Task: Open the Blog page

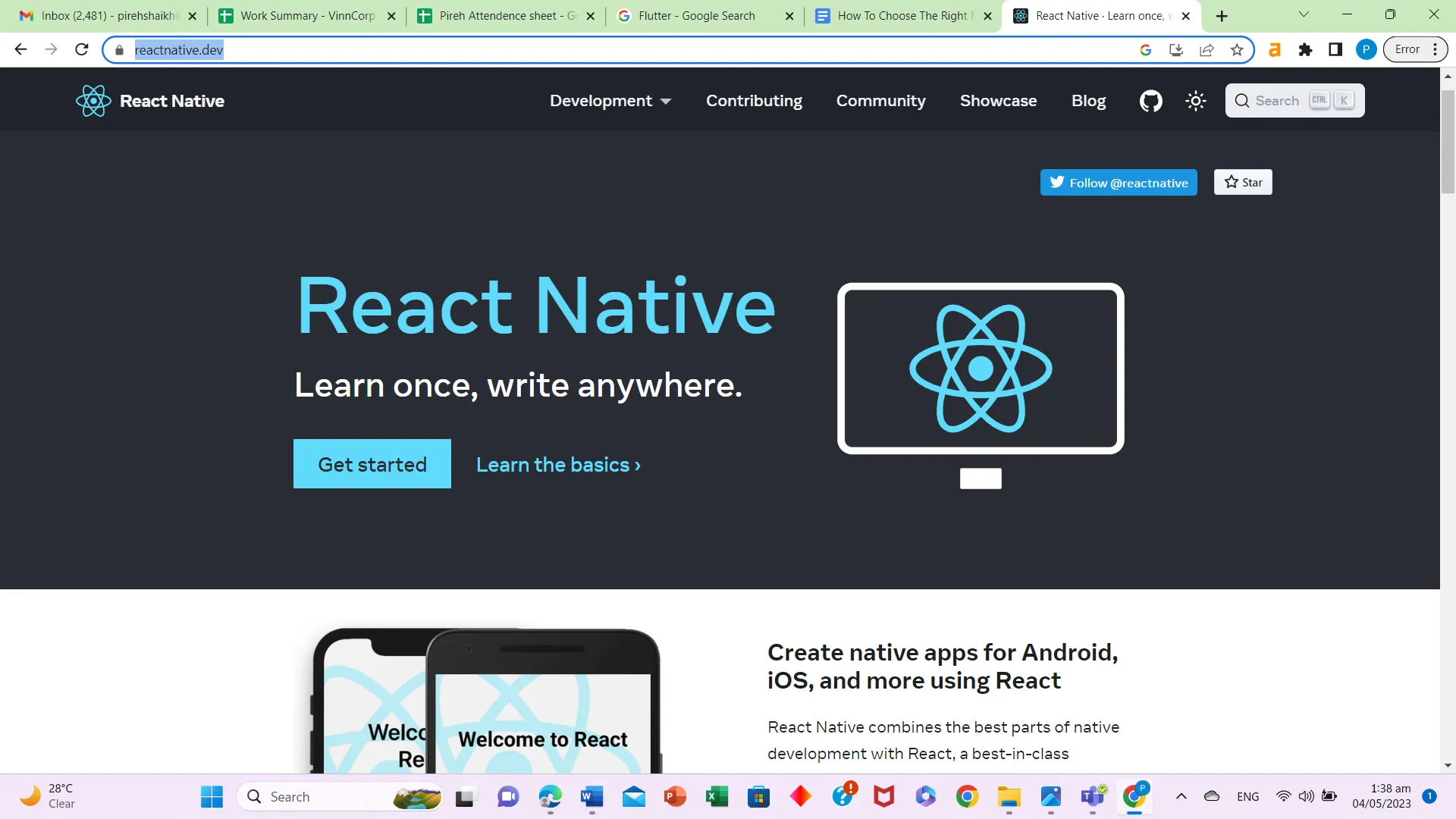Action: 1088,101
